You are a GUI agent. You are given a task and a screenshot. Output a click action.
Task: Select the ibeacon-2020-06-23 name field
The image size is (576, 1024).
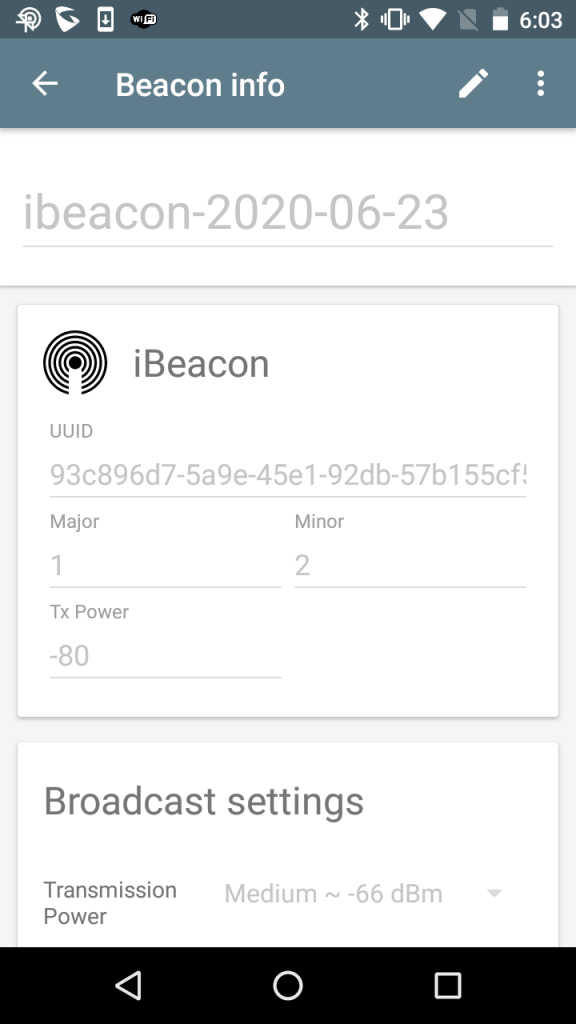click(x=236, y=213)
